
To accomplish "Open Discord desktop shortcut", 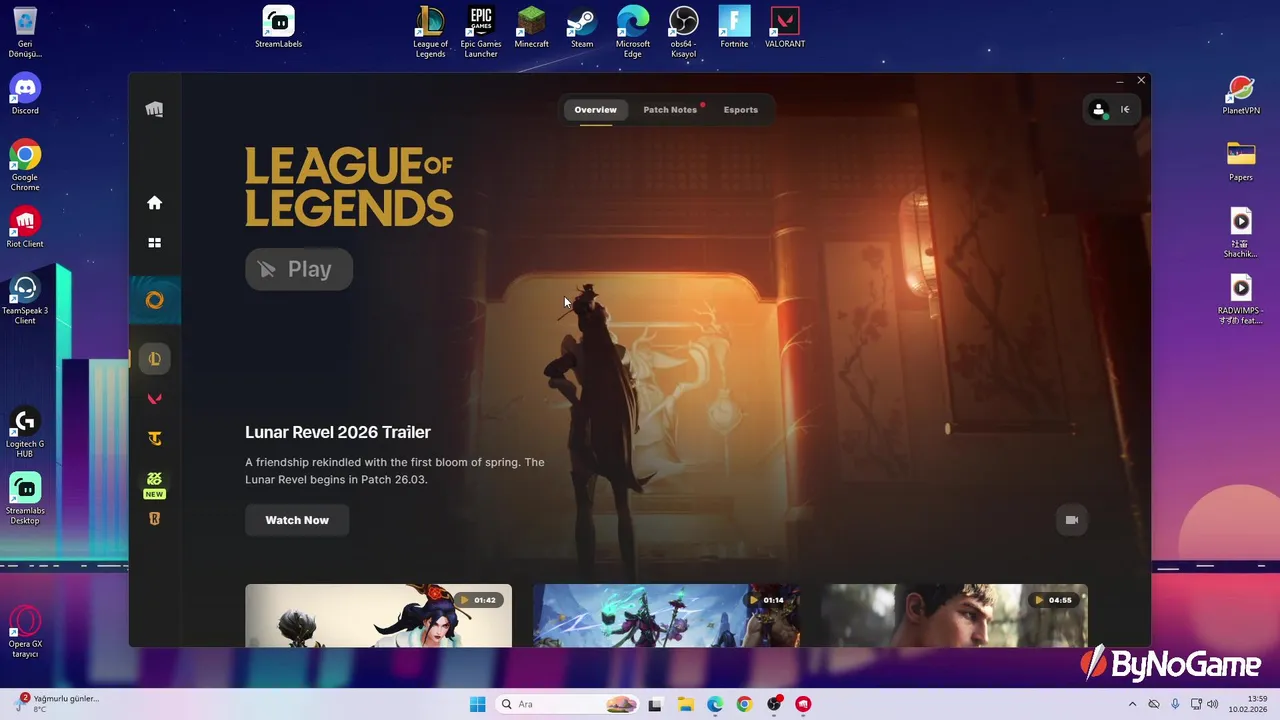I will pos(25,94).
